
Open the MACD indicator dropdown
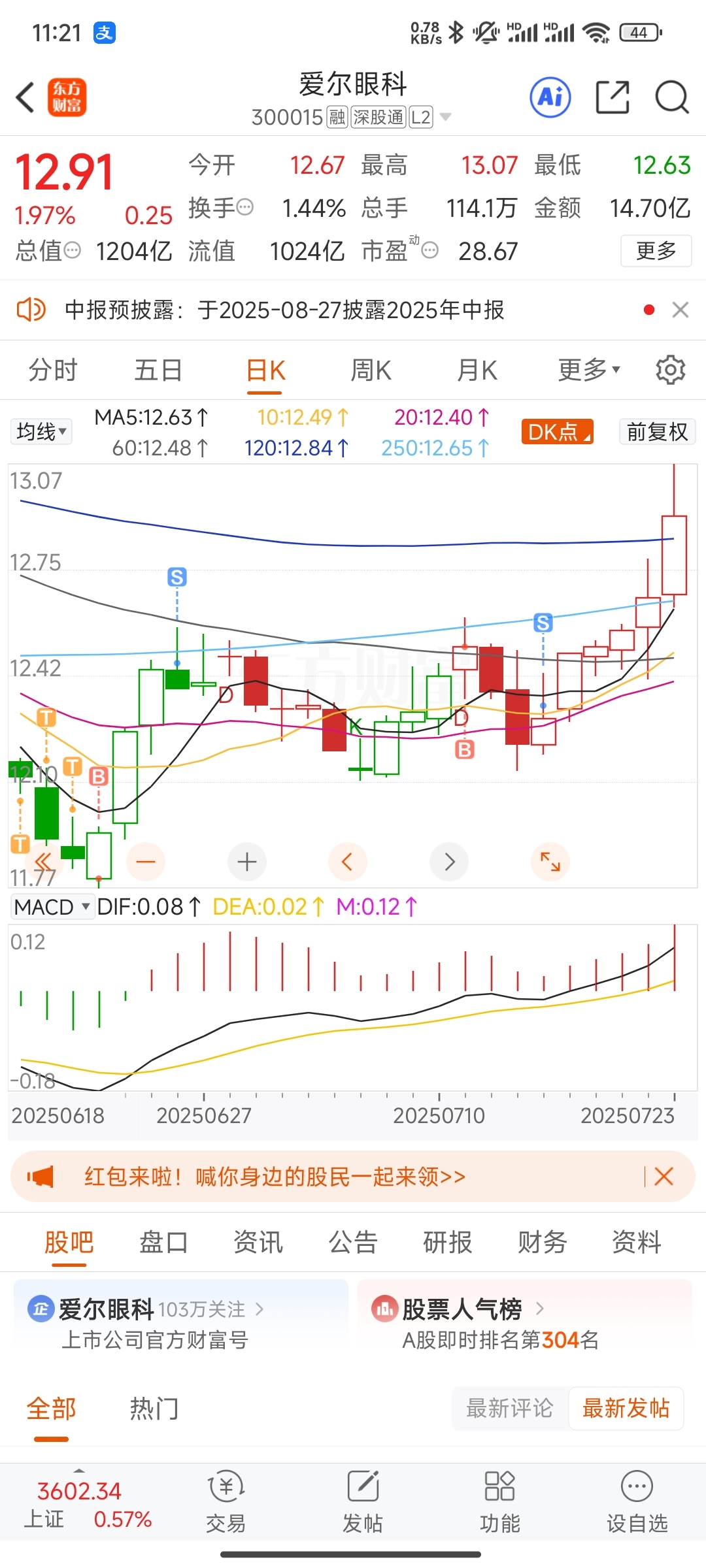(x=52, y=907)
